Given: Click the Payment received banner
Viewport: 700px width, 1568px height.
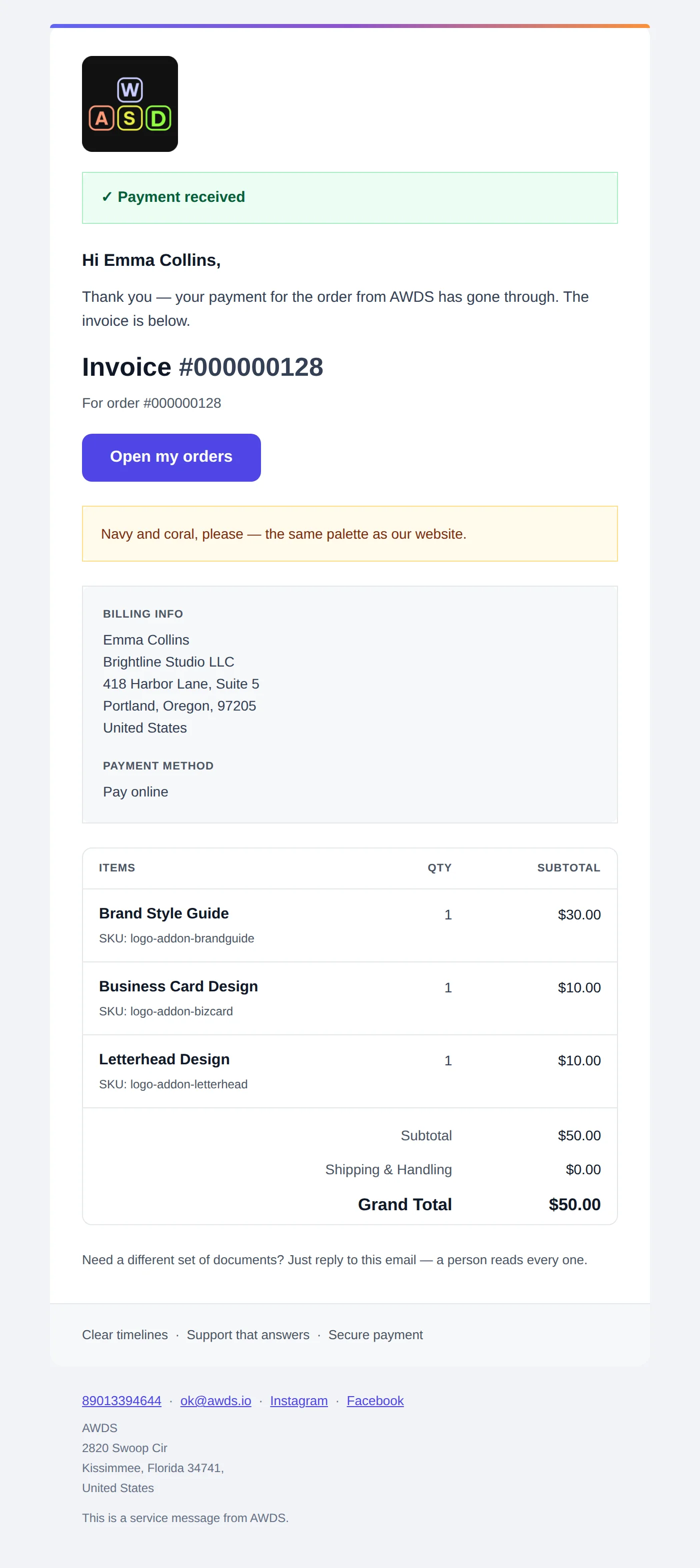Looking at the screenshot, I should [349, 198].
